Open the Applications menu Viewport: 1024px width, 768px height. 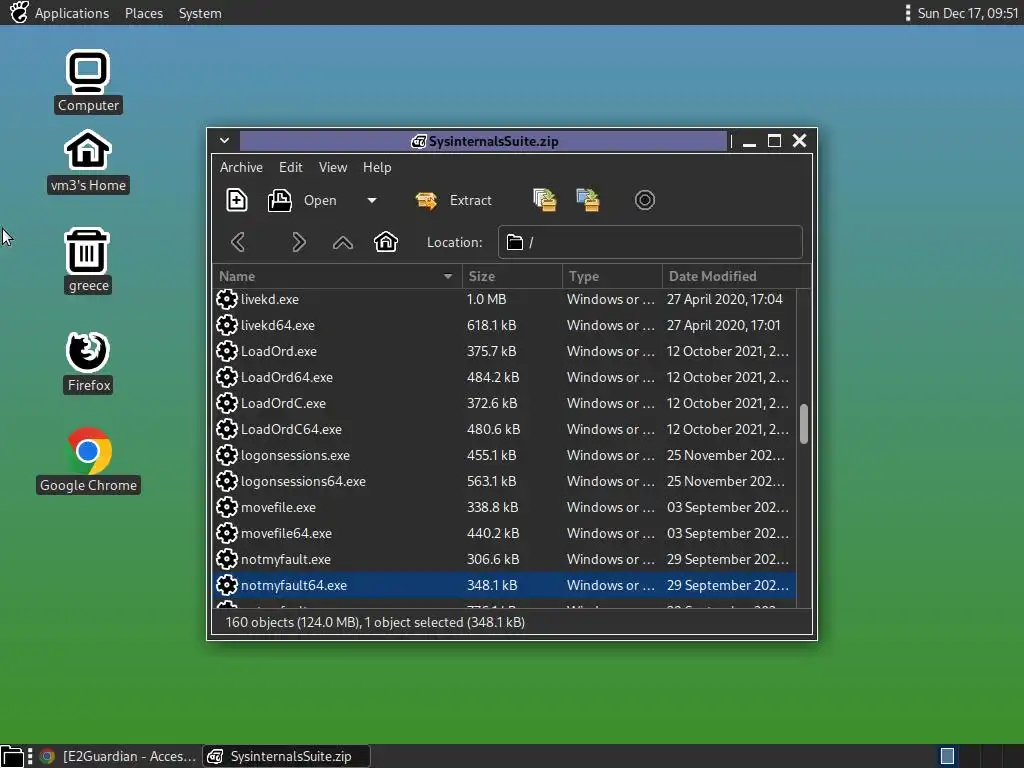(x=72, y=13)
